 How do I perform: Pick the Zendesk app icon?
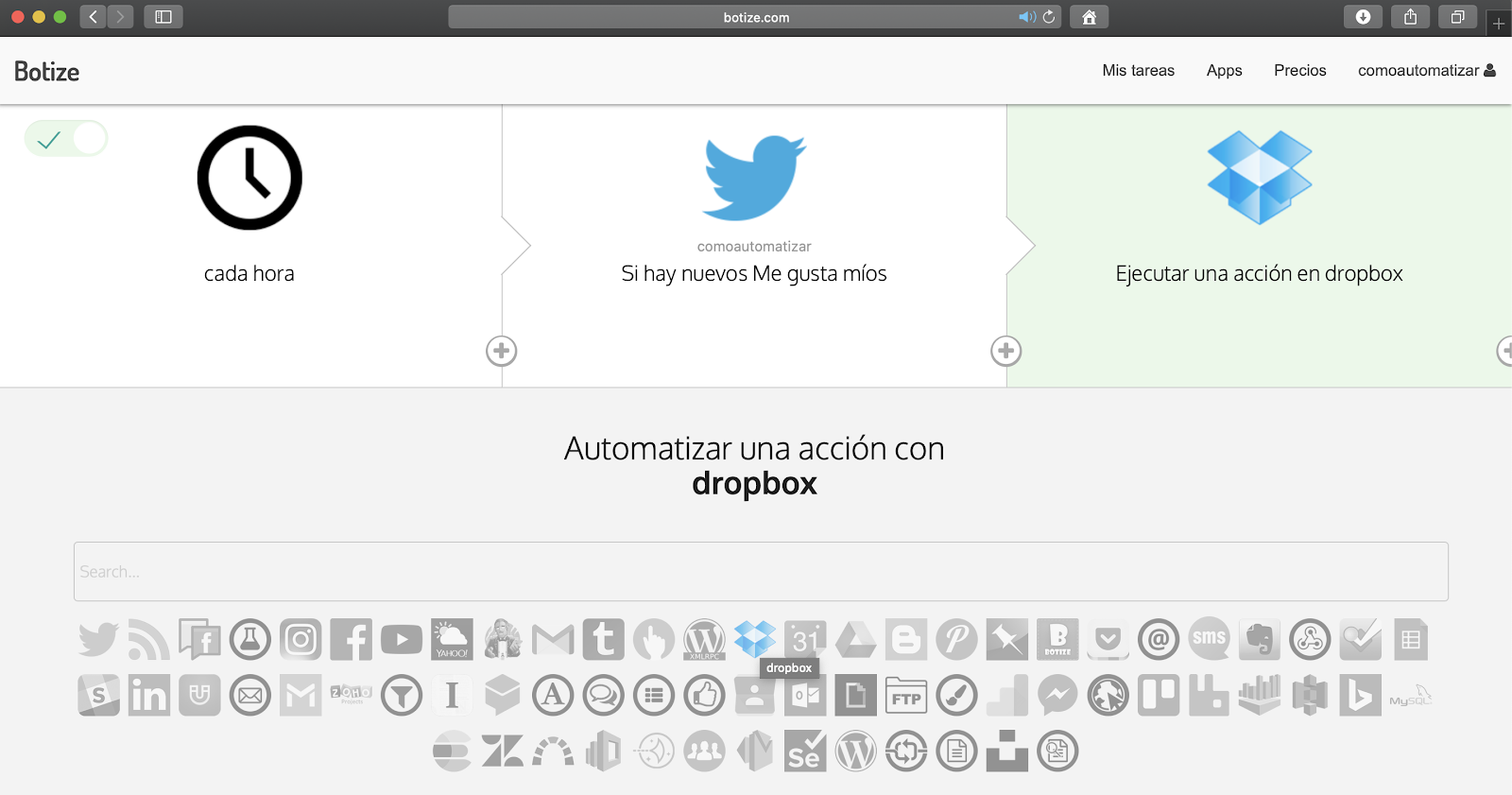[502, 752]
